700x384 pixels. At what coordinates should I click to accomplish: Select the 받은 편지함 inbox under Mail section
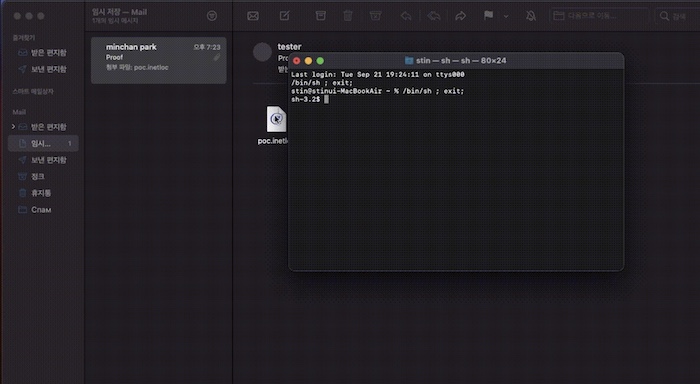tap(43, 127)
